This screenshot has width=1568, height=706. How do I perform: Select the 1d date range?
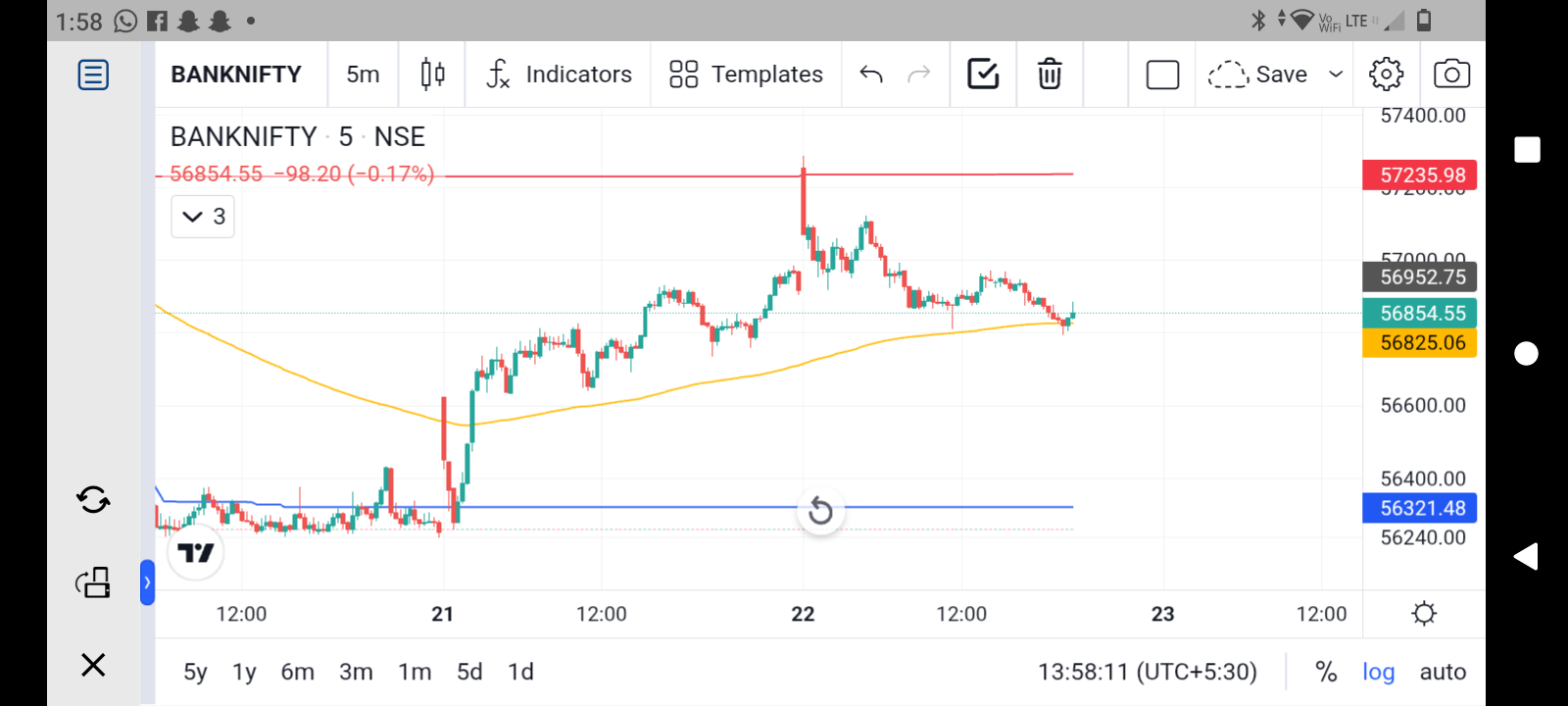pyautogui.click(x=520, y=672)
